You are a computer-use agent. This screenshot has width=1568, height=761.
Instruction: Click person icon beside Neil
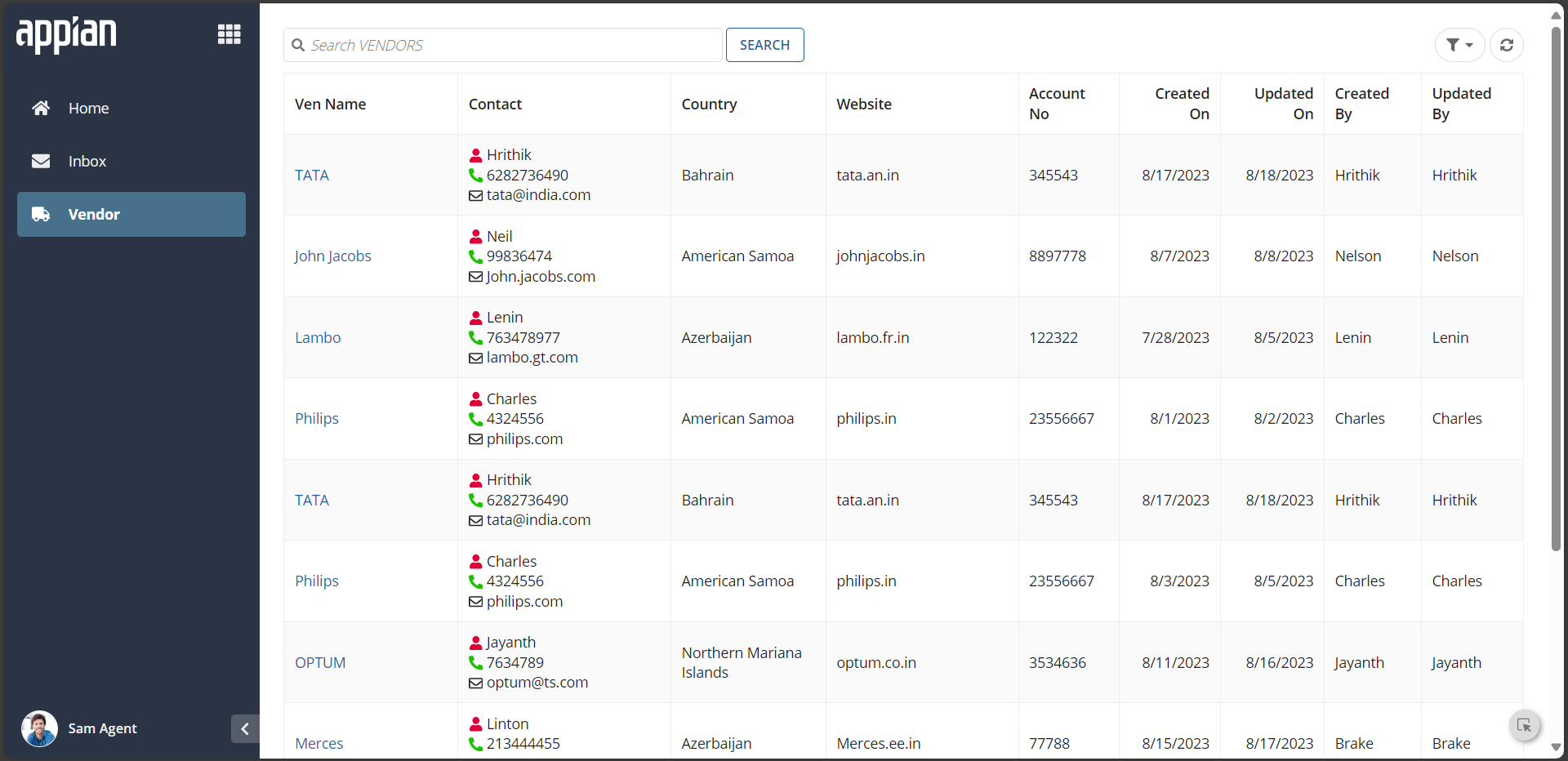(x=476, y=237)
